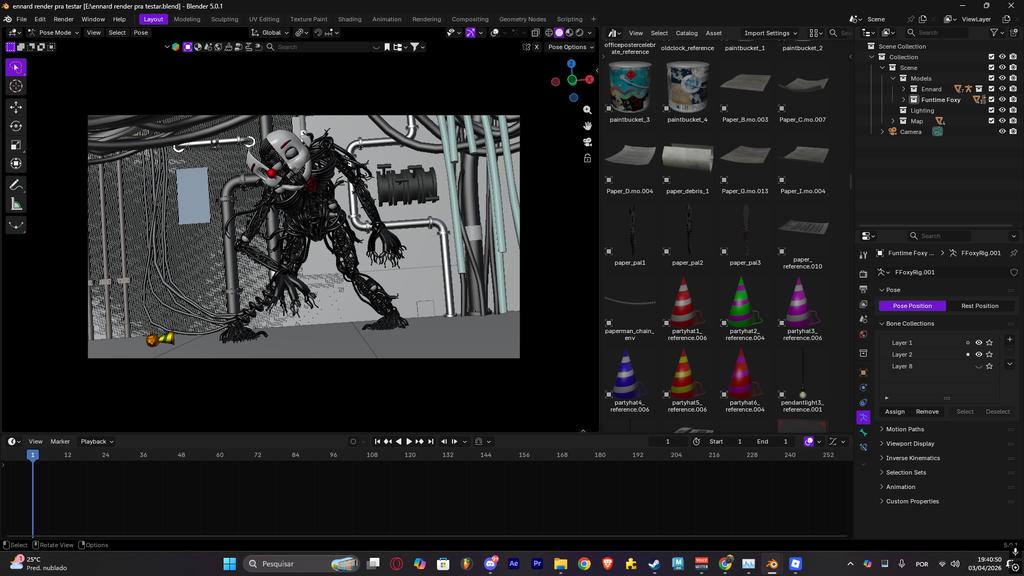The width and height of the screenshot is (1024, 576).
Task: Toggle X-ray display in viewport header
Action: click(x=535, y=33)
